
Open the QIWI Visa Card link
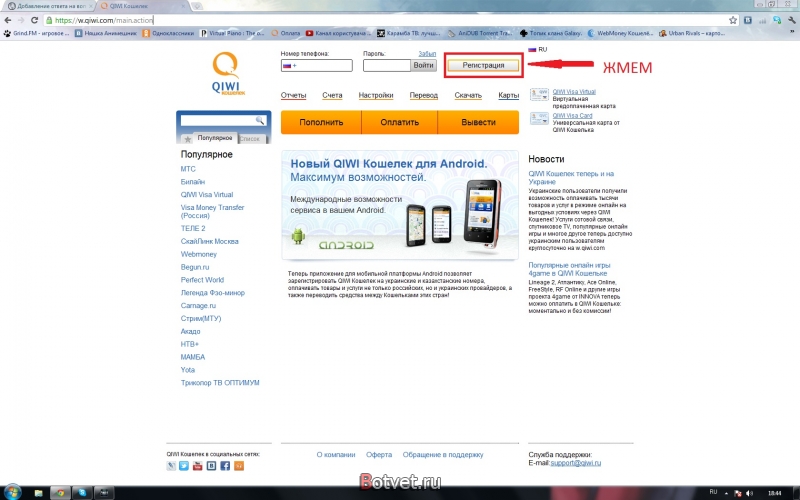point(572,116)
